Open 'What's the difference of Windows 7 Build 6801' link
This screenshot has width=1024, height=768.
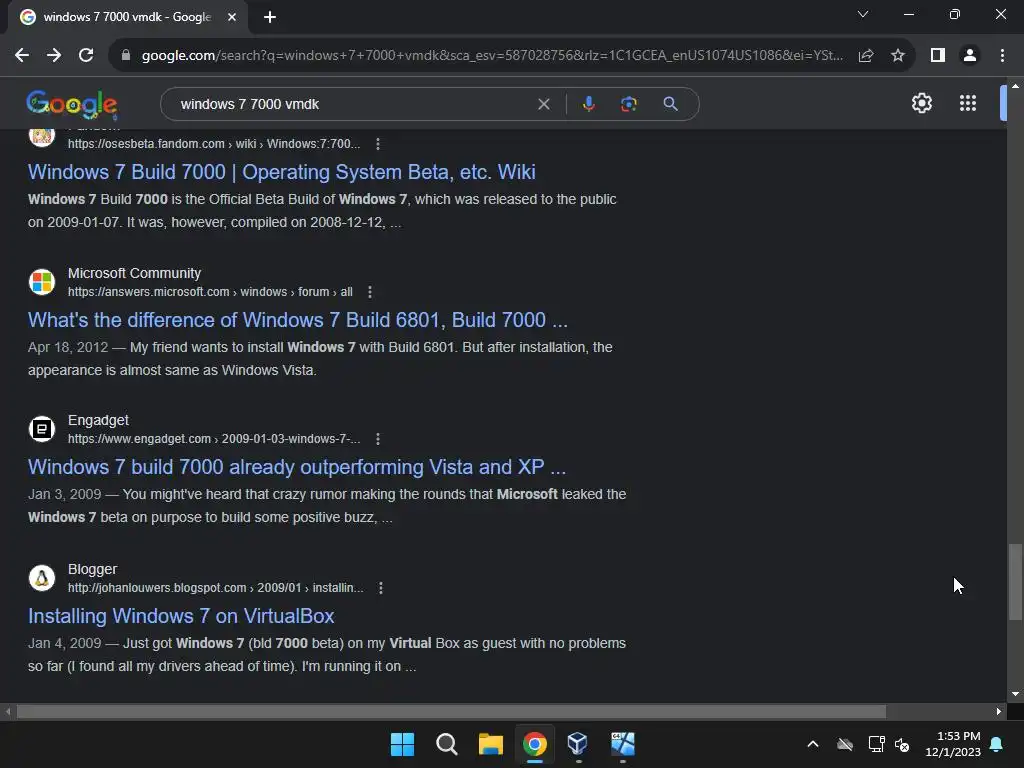point(298,320)
